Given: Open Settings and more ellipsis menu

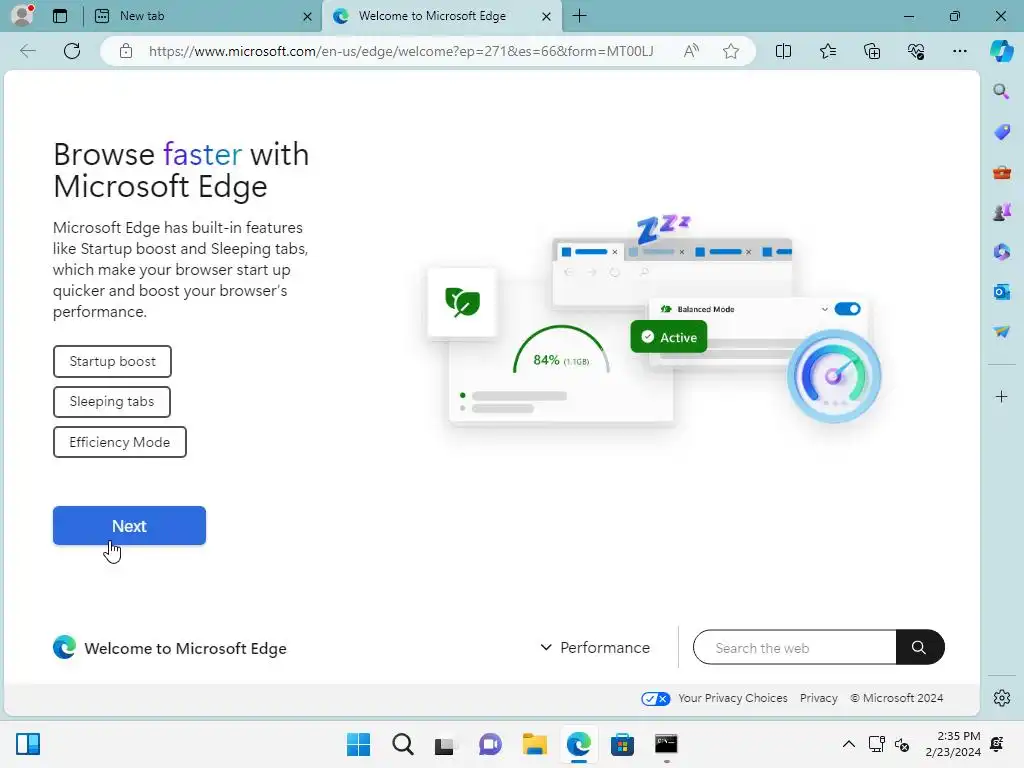Looking at the screenshot, I should coord(959,51).
